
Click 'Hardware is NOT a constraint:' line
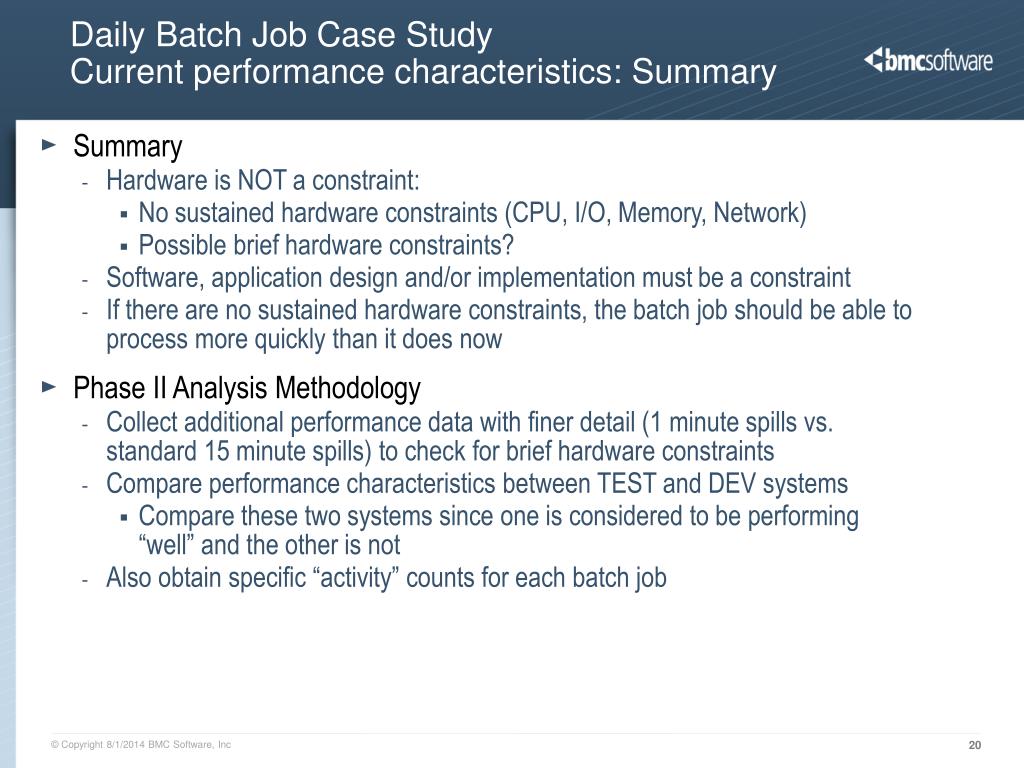(x=263, y=180)
